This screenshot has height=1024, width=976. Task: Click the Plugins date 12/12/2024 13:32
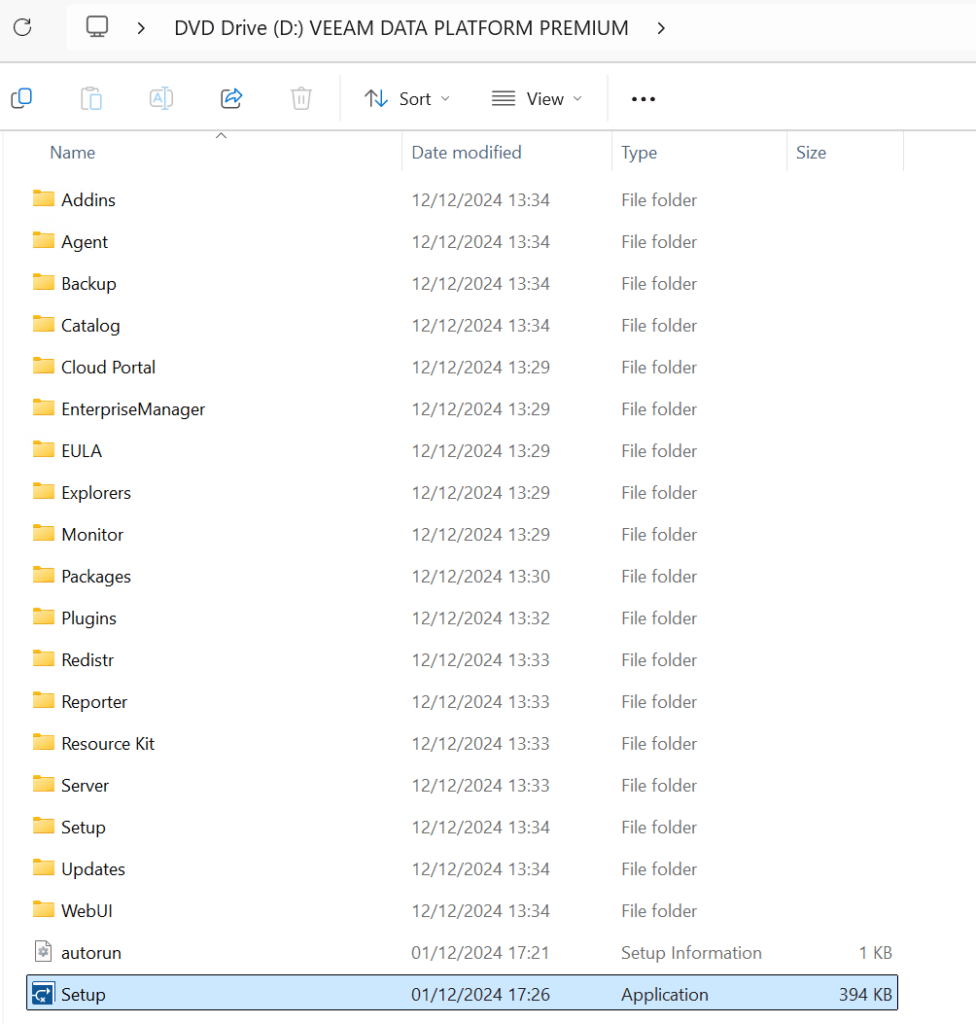(x=481, y=618)
